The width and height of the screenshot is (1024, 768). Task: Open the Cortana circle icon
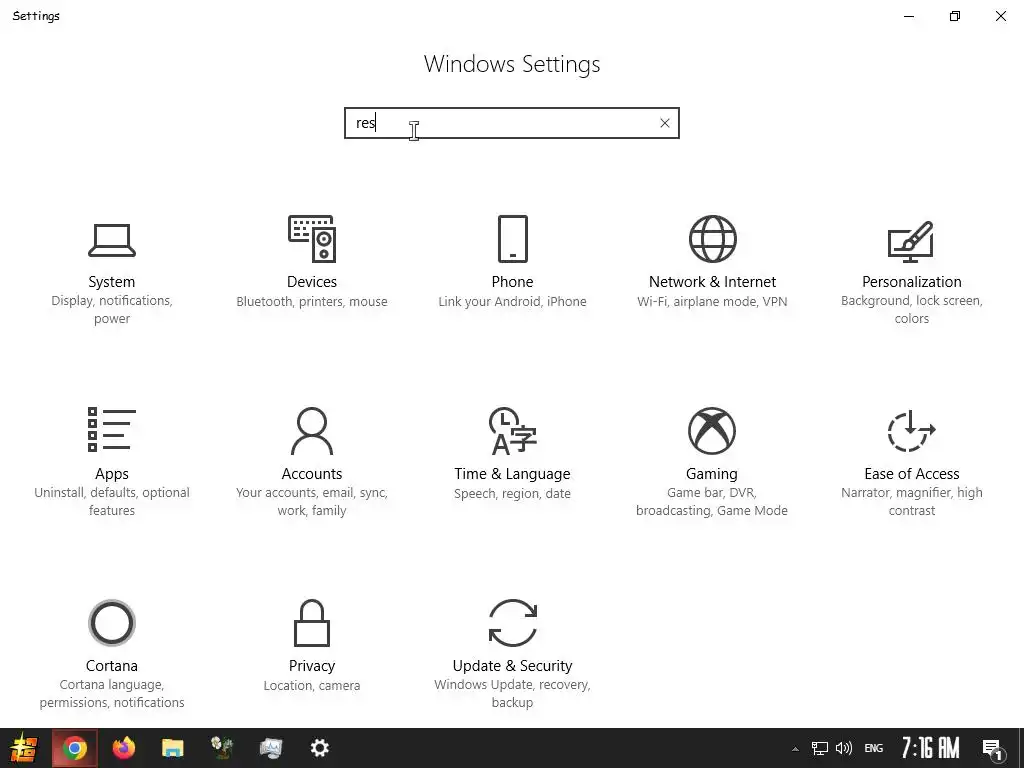112,622
